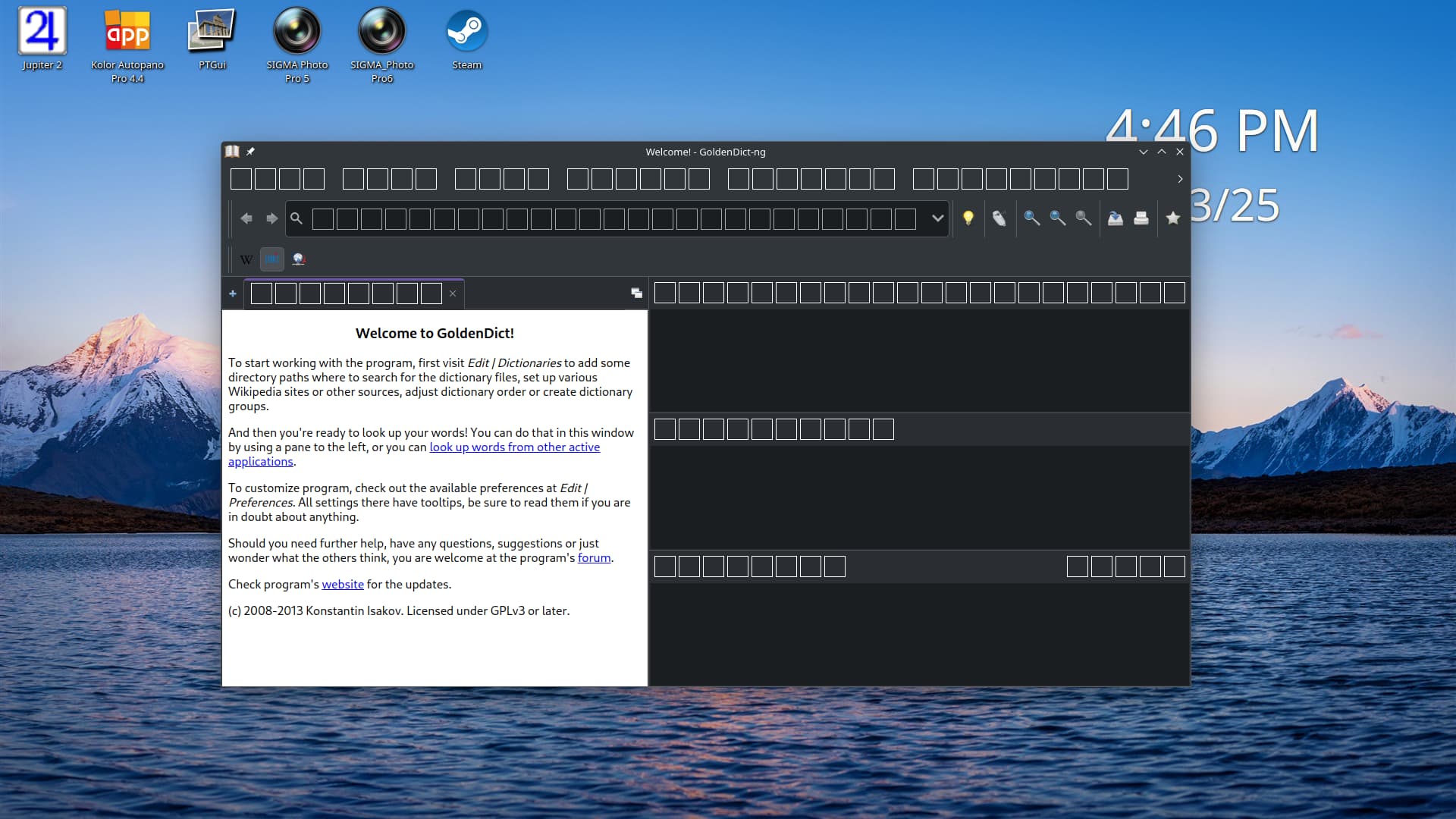Print the current article
The image size is (1456, 819).
[x=1141, y=218]
